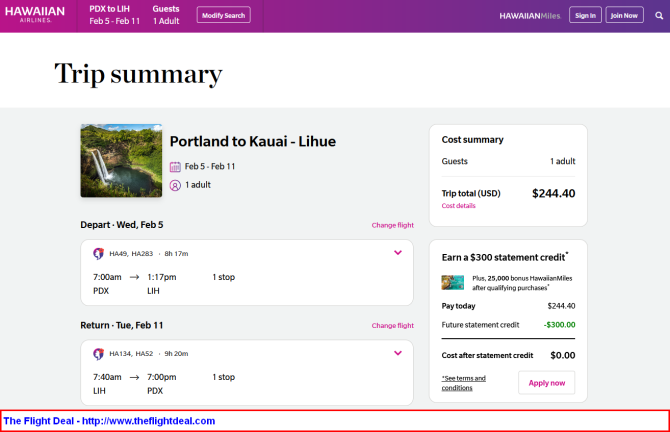Viewport: 670px width, 432px height.
Task: Click the Hawaiian credit card image
Action: [453, 282]
